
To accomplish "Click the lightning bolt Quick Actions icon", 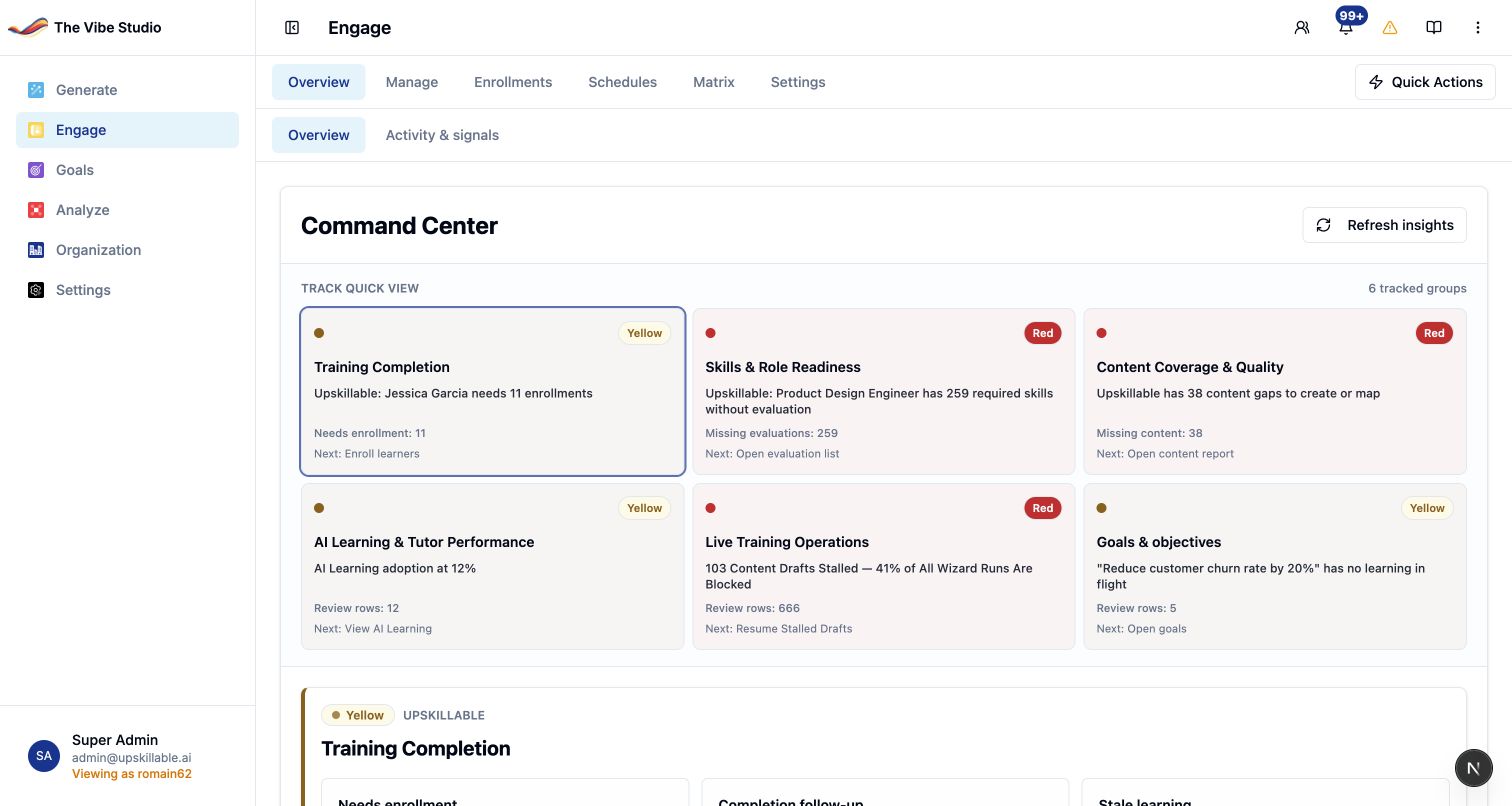I will (1376, 82).
